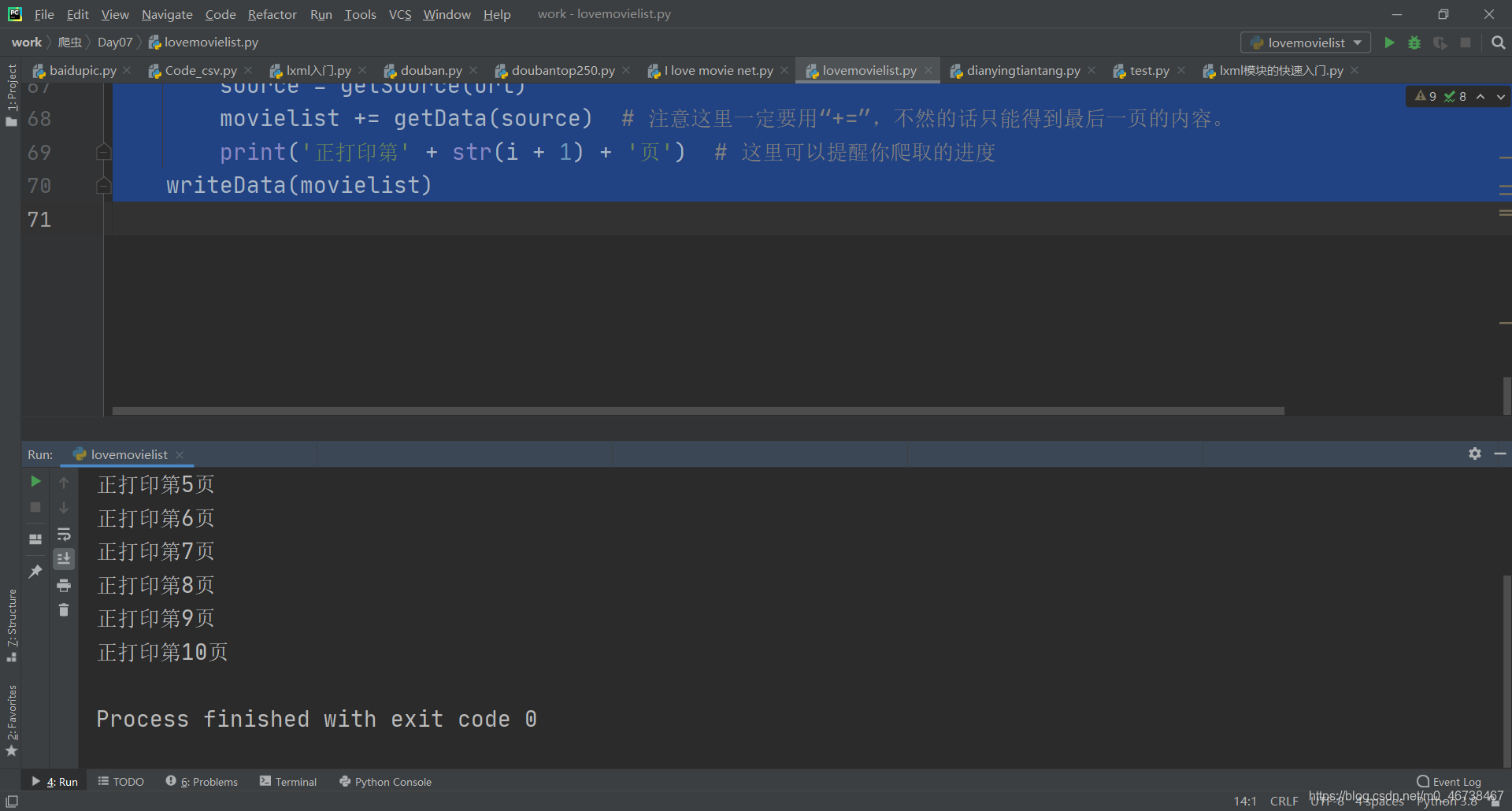Click the editor vertical scrollbar thumb
The width and height of the screenshot is (1512, 811).
pyautogui.click(x=1506, y=395)
